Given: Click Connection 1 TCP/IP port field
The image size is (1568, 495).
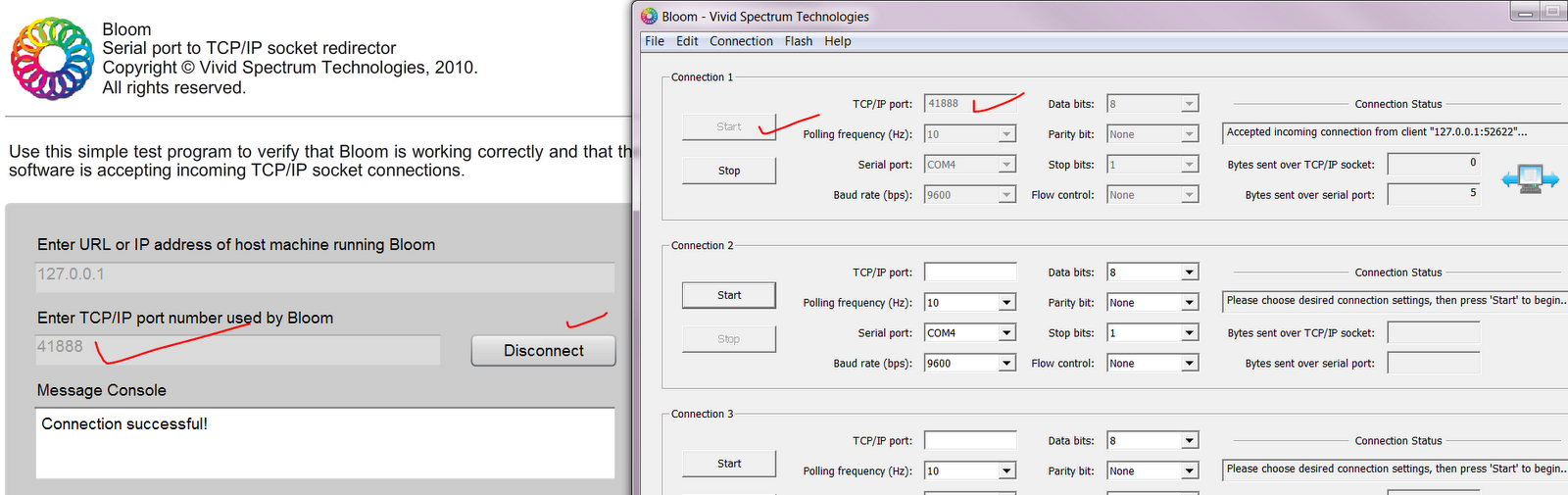Looking at the screenshot, I should click(970, 104).
